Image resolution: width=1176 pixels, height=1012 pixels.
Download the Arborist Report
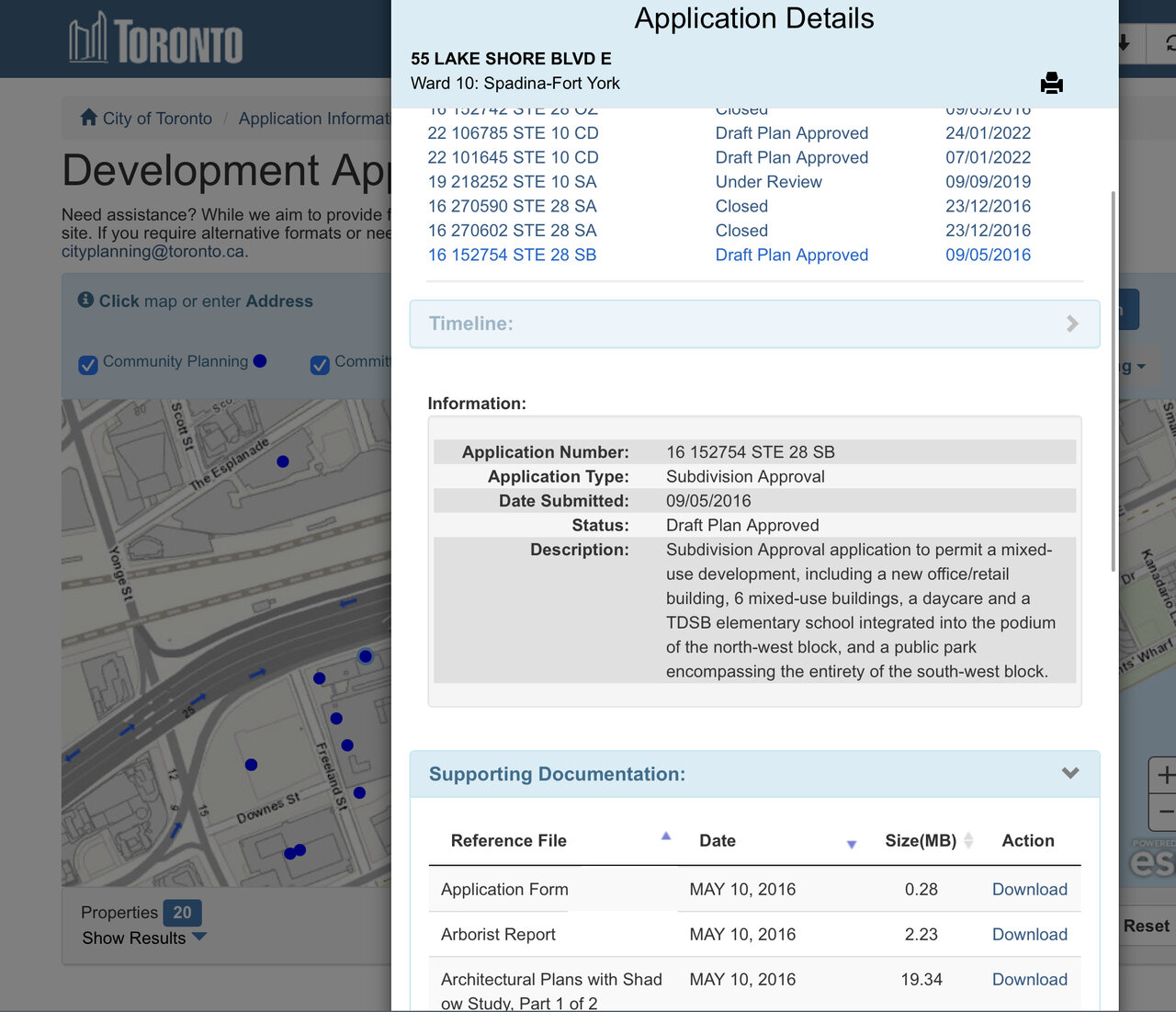(1029, 934)
